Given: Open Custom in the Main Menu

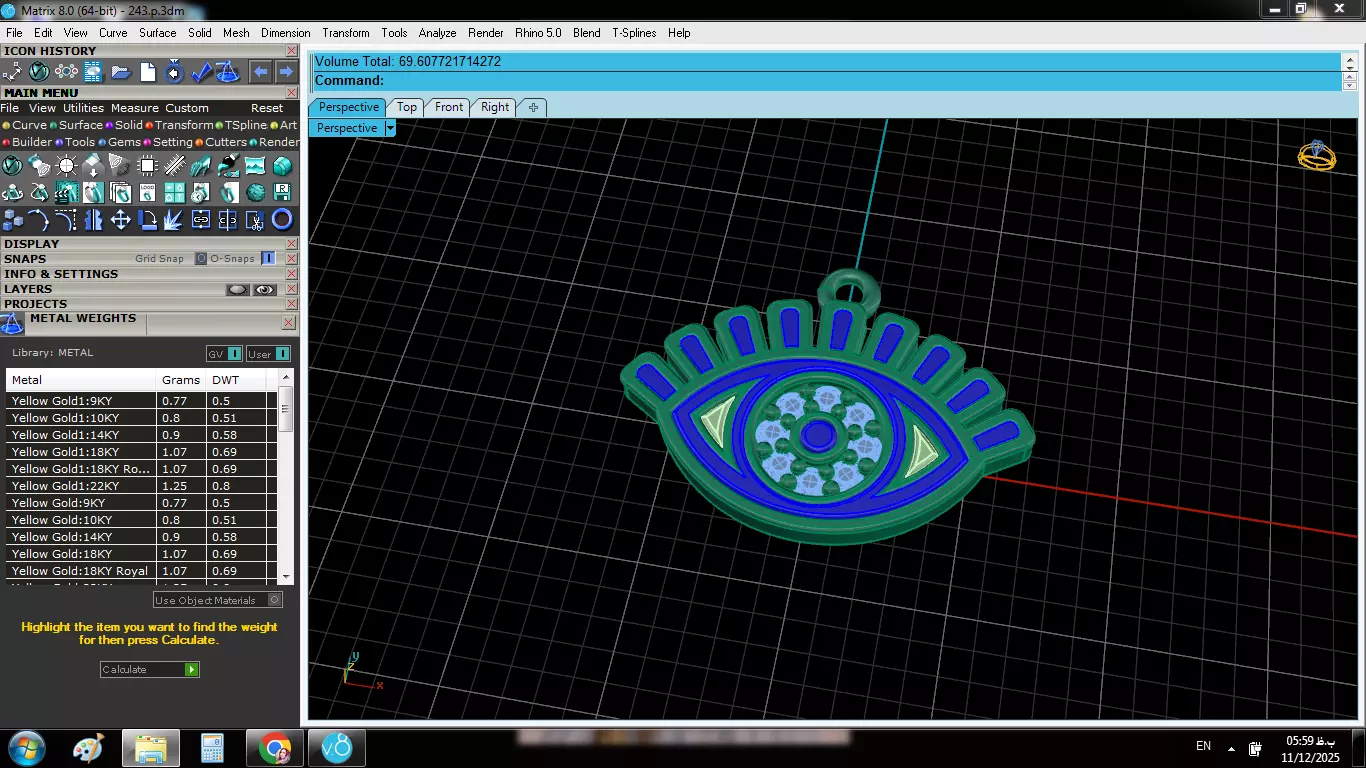Looking at the screenshot, I should tap(187, 108).
